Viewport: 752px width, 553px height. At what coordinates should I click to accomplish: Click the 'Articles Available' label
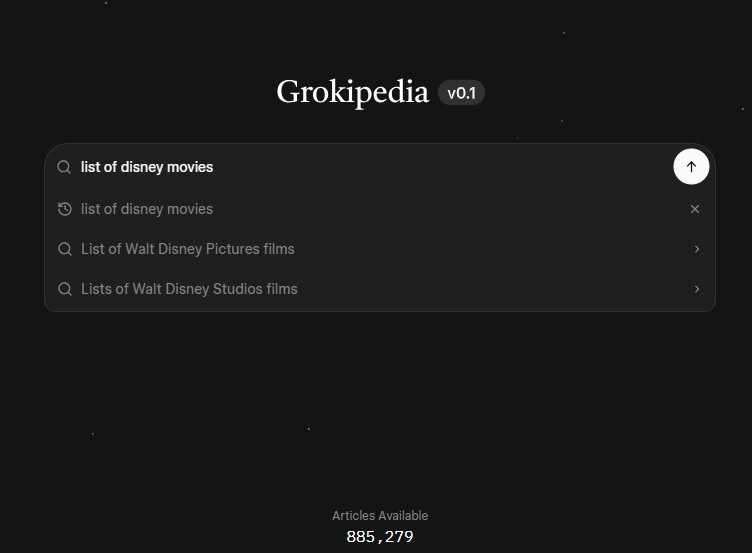(x=380, y=516)
